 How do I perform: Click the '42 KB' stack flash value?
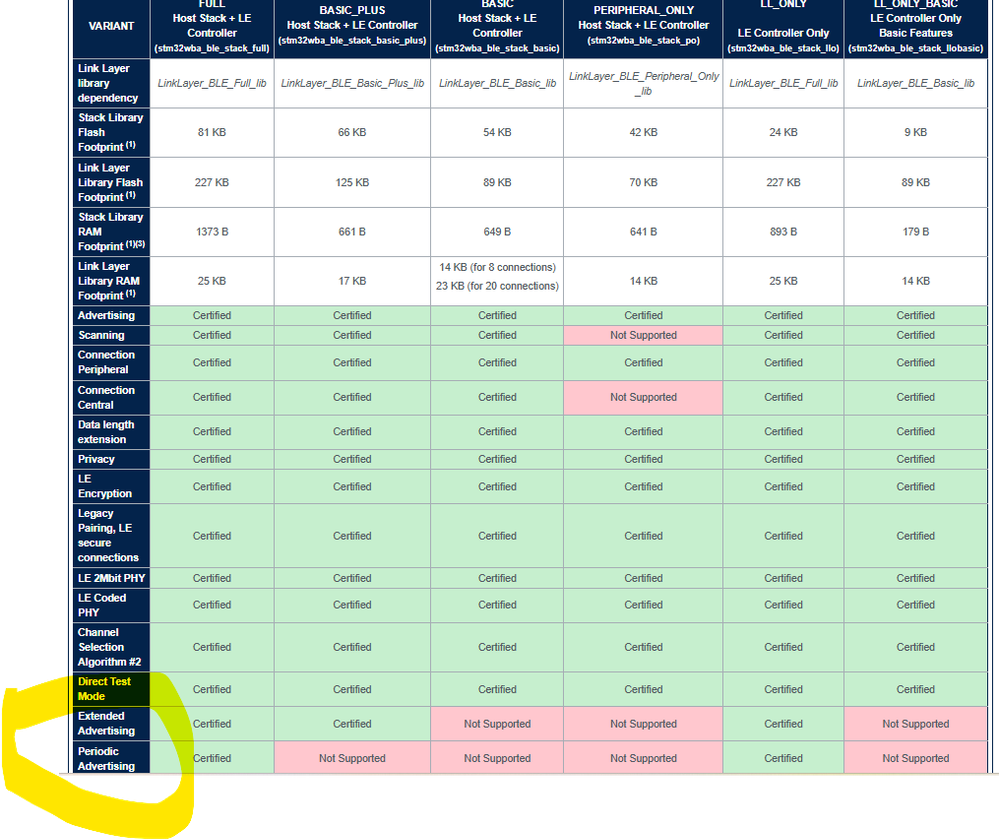pyautogui.click(x=643, y=133)
